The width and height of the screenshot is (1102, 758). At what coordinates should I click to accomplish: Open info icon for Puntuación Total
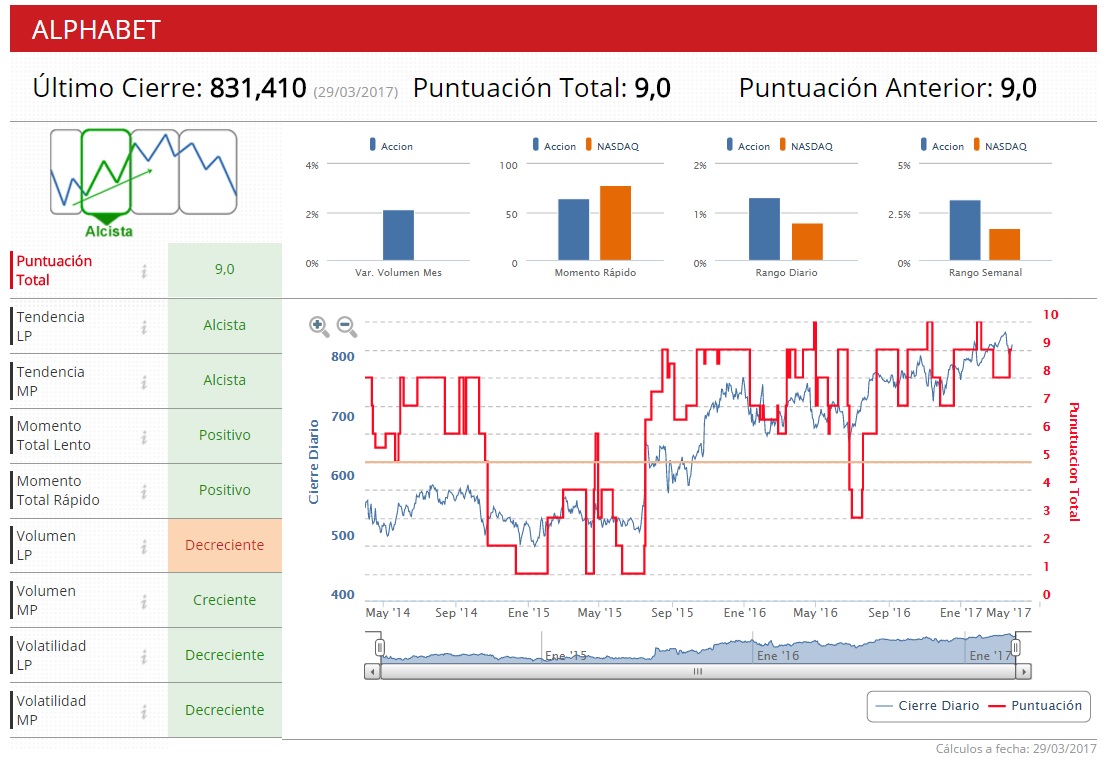pyautogui.click(x=144, y=270)
